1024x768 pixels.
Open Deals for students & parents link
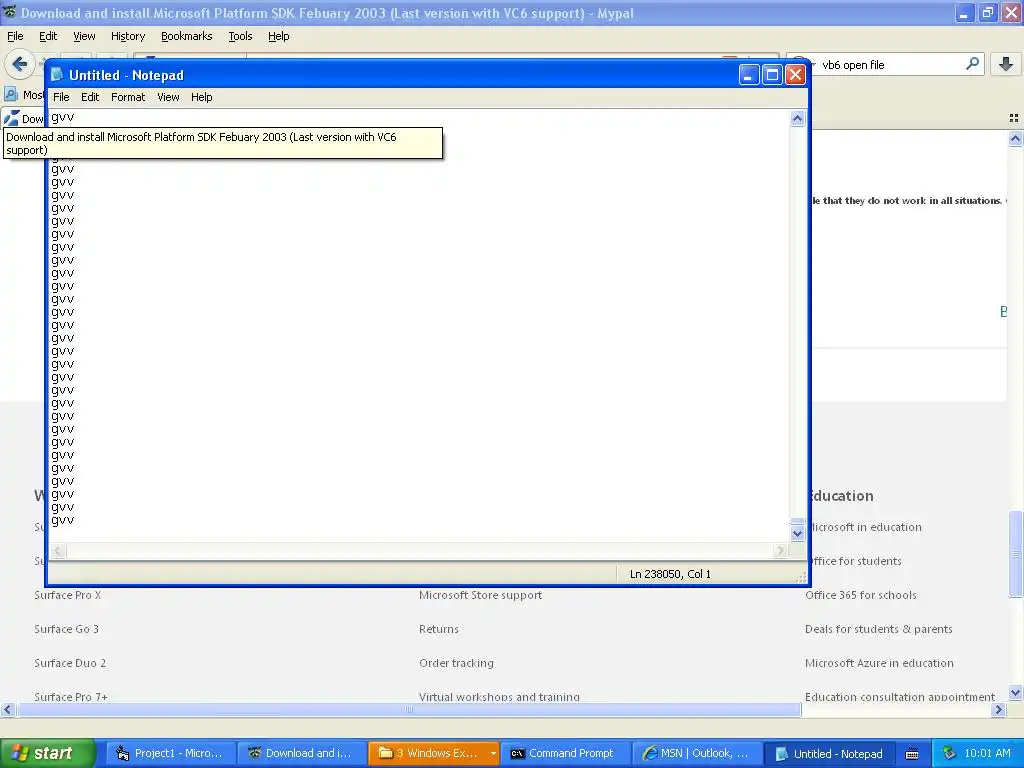(x=878, y=629)
